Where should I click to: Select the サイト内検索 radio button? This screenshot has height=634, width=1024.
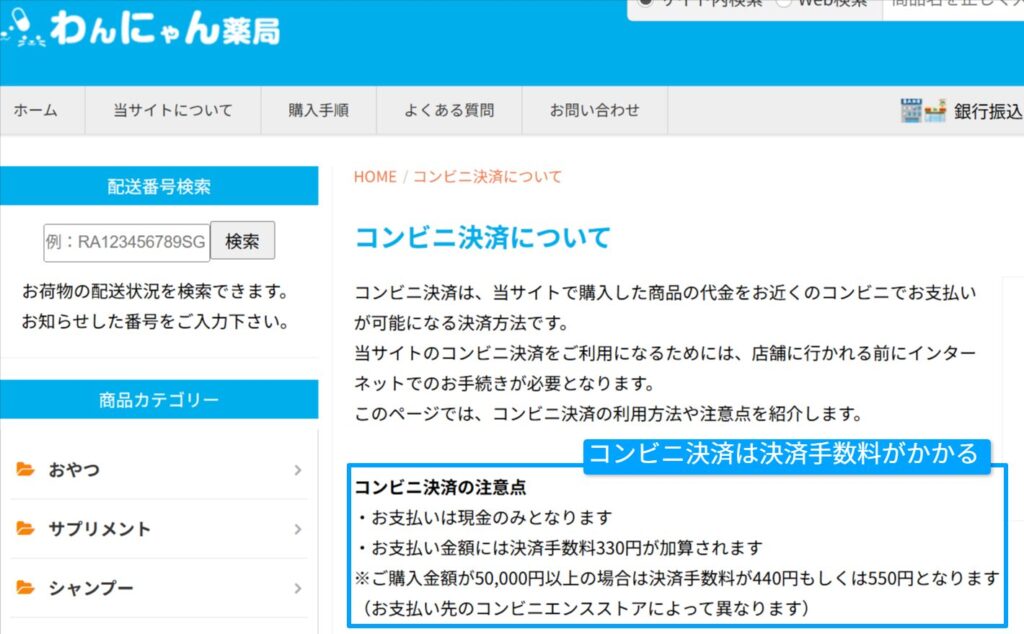coord(645,2)
